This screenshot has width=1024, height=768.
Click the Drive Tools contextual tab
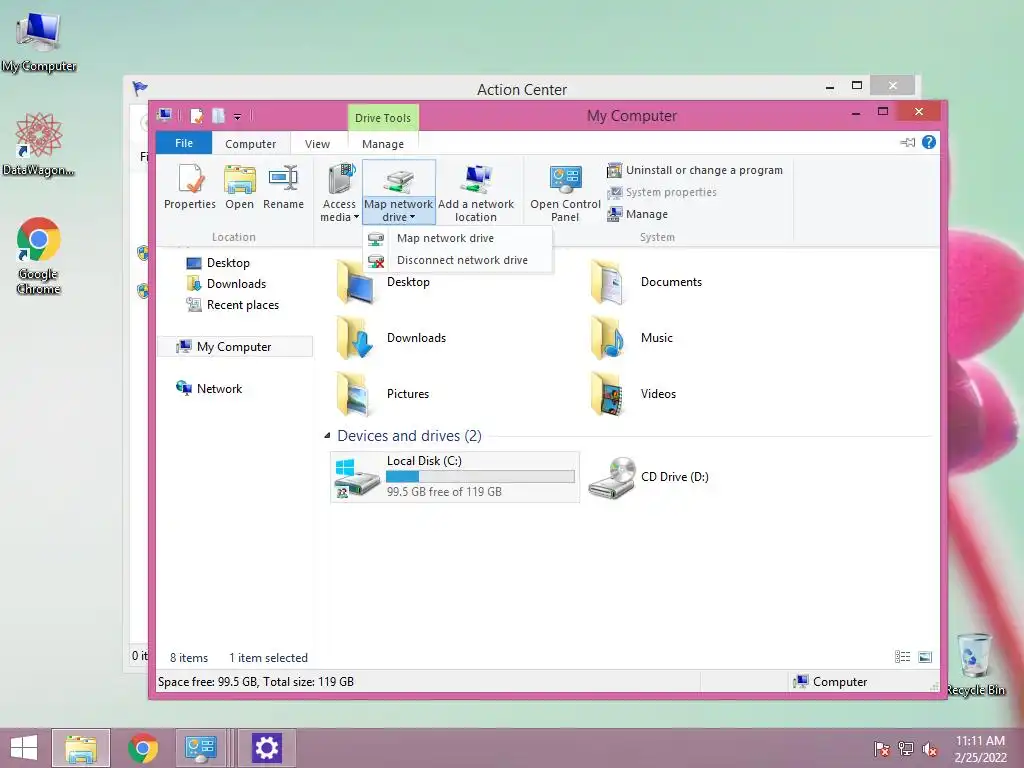click(383, 118)
